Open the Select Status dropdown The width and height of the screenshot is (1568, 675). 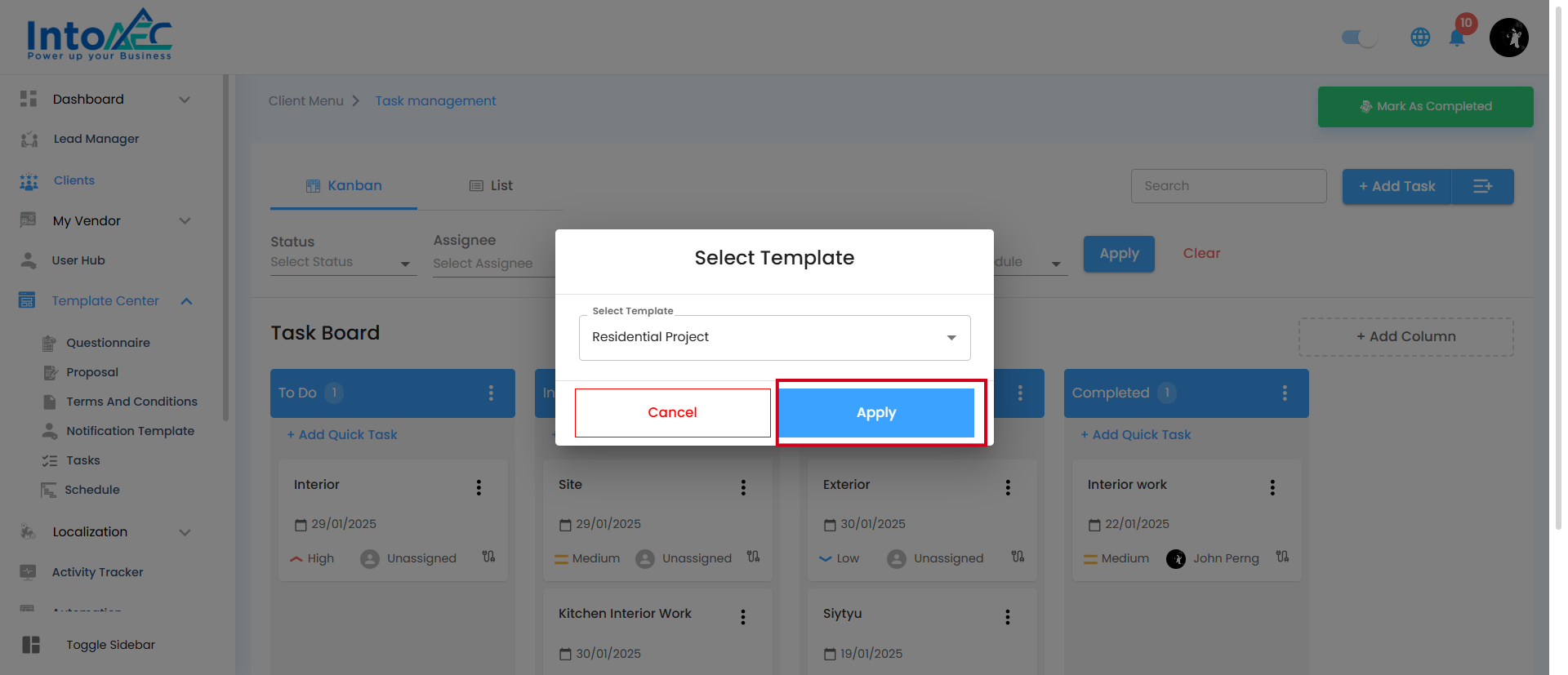pyautogui.click(x=343, y=262)
